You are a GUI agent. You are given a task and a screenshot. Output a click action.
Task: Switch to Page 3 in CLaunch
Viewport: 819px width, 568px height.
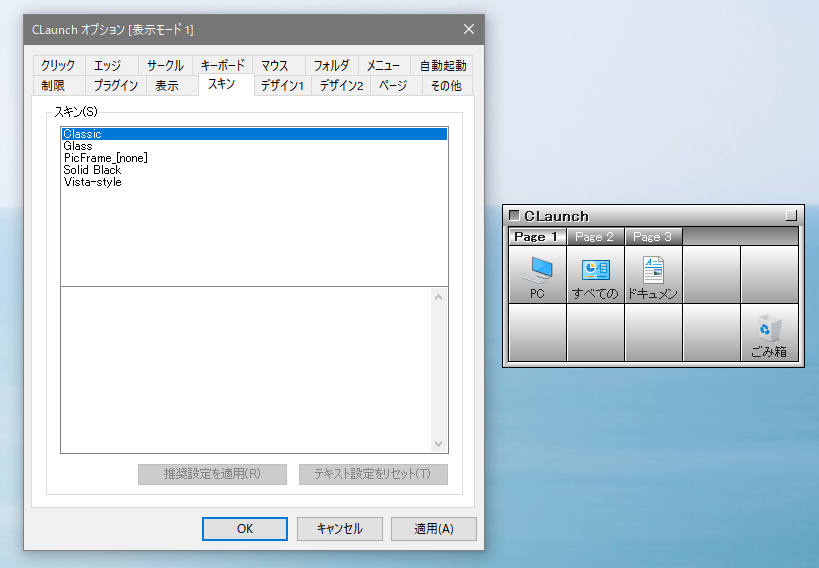click(653, 237)
